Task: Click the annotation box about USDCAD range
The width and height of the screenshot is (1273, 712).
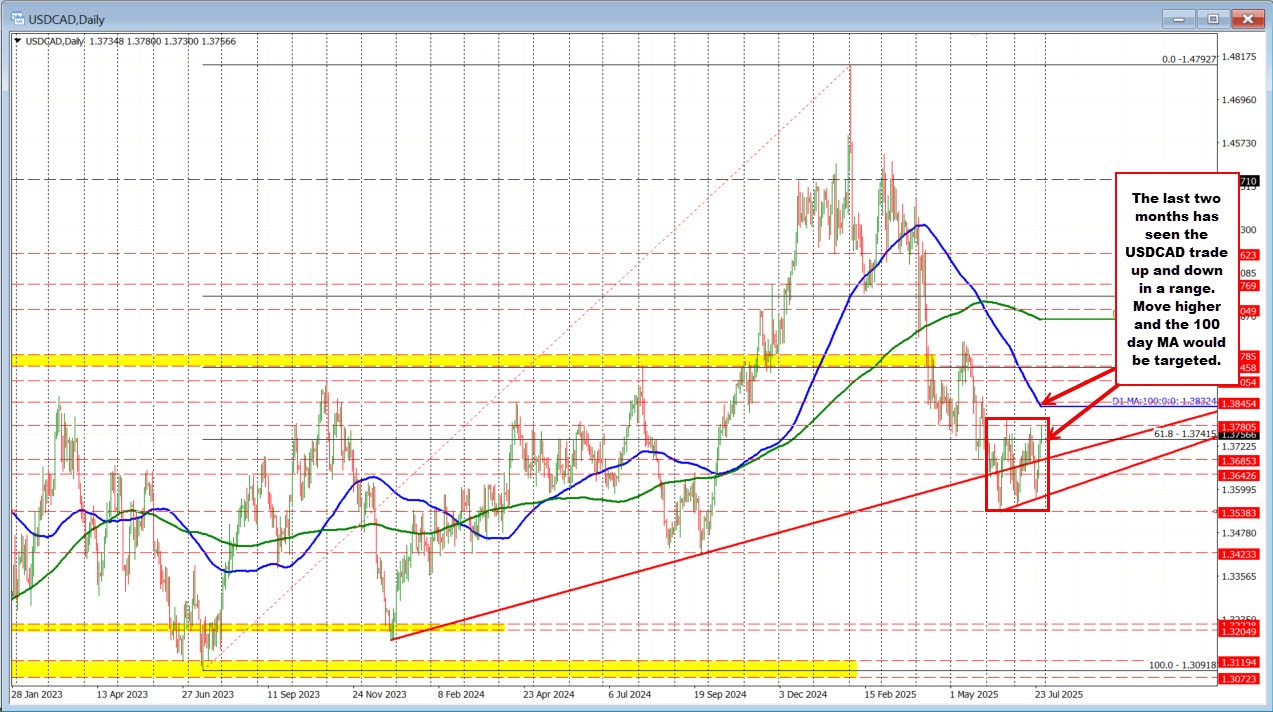Action: 1176,277
